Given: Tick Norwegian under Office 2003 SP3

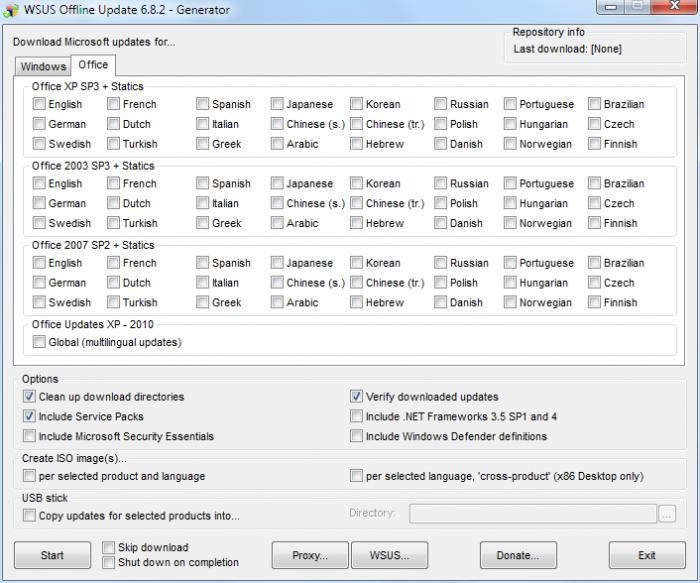Looking at the screenshot, I should pyautogui.click(x=510, y=223).
